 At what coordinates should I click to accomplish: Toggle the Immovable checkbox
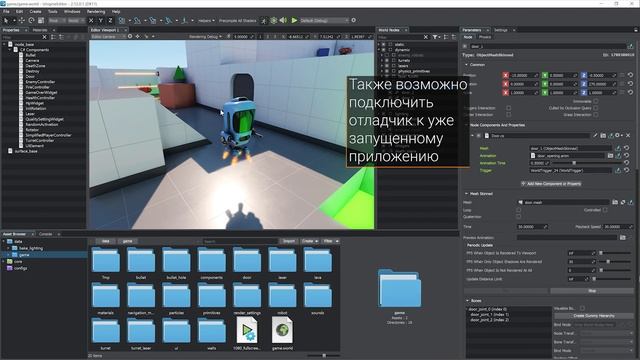pos(596,101)
